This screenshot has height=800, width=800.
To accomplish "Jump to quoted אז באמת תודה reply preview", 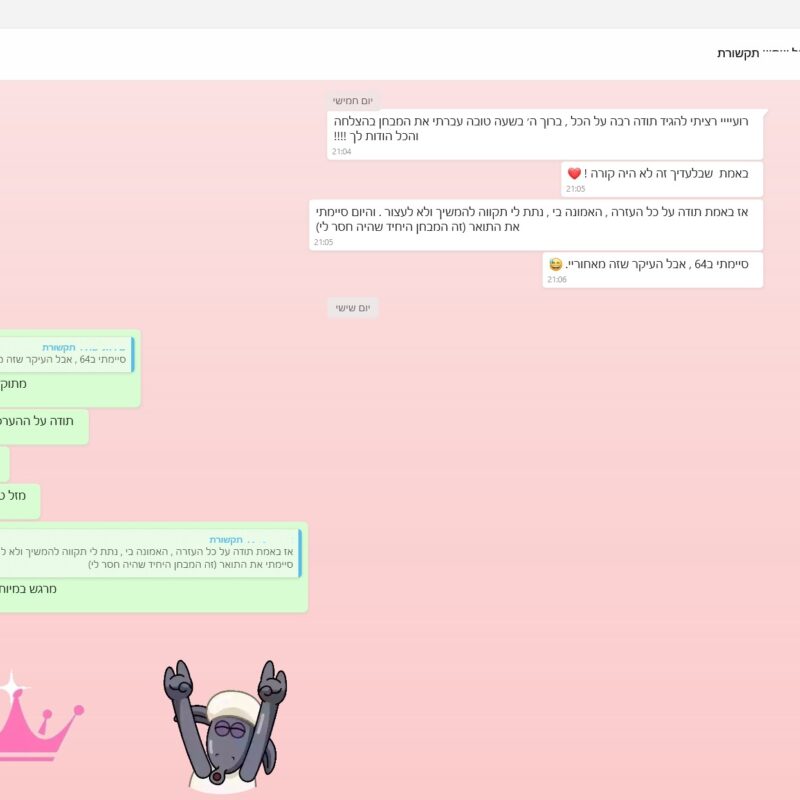I will click(x=148, y=553).
